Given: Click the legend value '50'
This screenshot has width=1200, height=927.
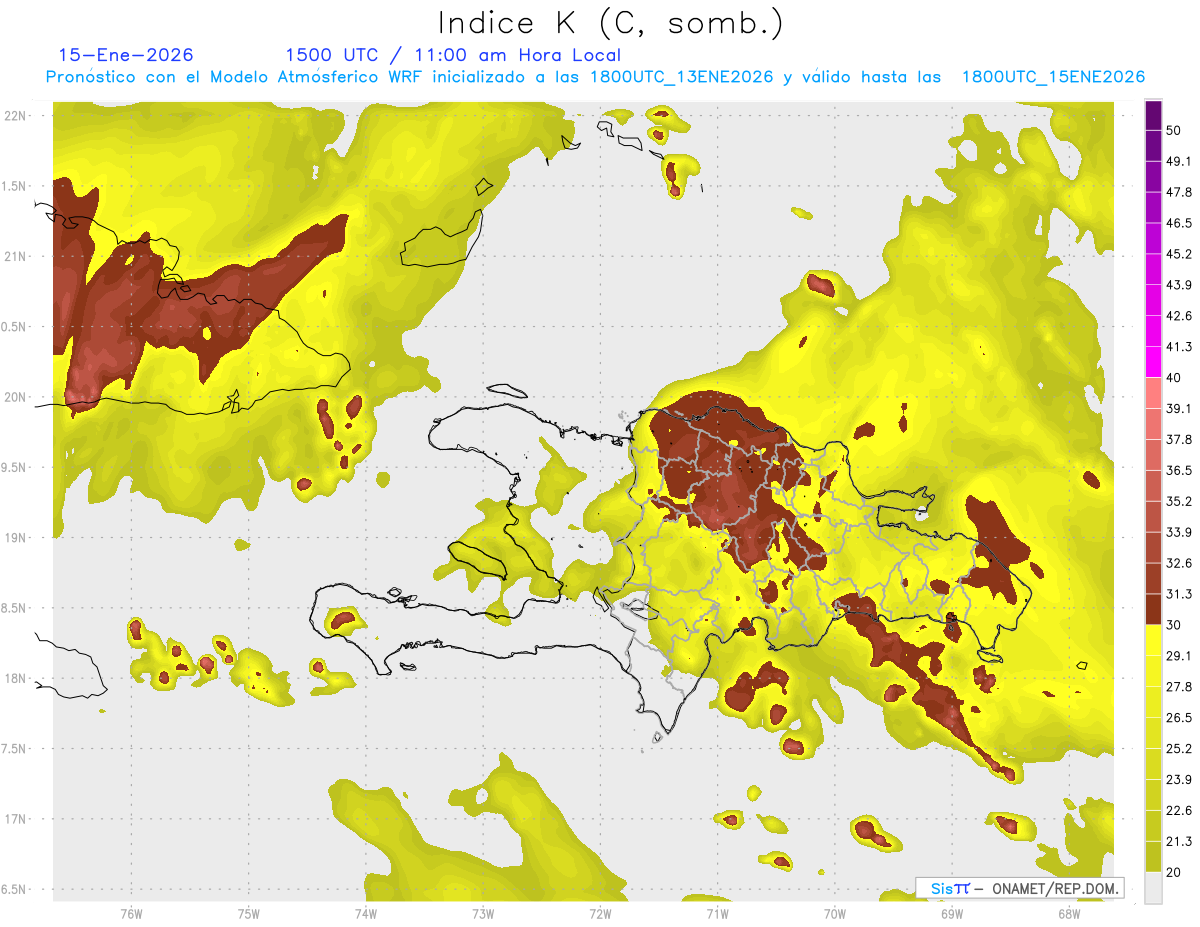Looking at the screenshot, I should [x=1174, y=131].
